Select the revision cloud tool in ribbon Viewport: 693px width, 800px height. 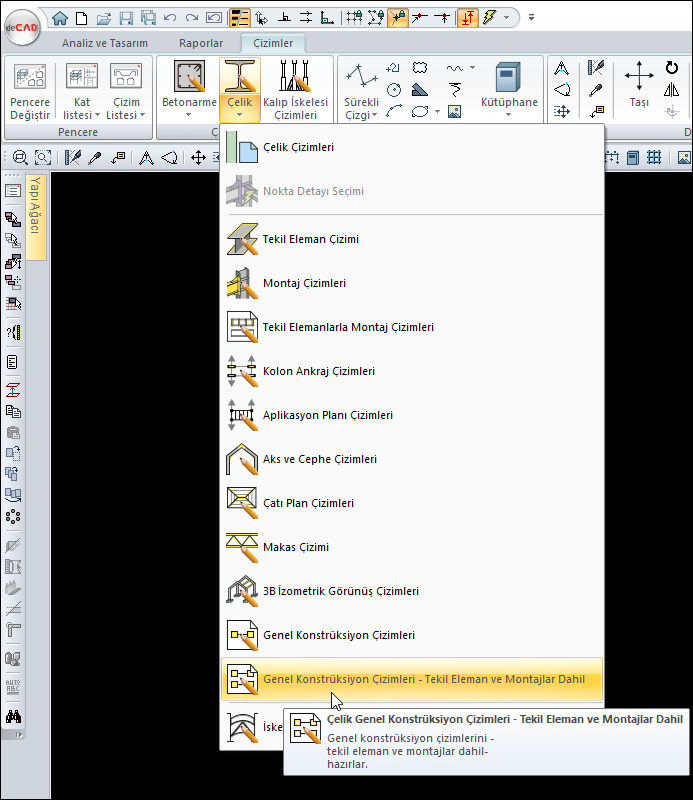coord(420,68)
